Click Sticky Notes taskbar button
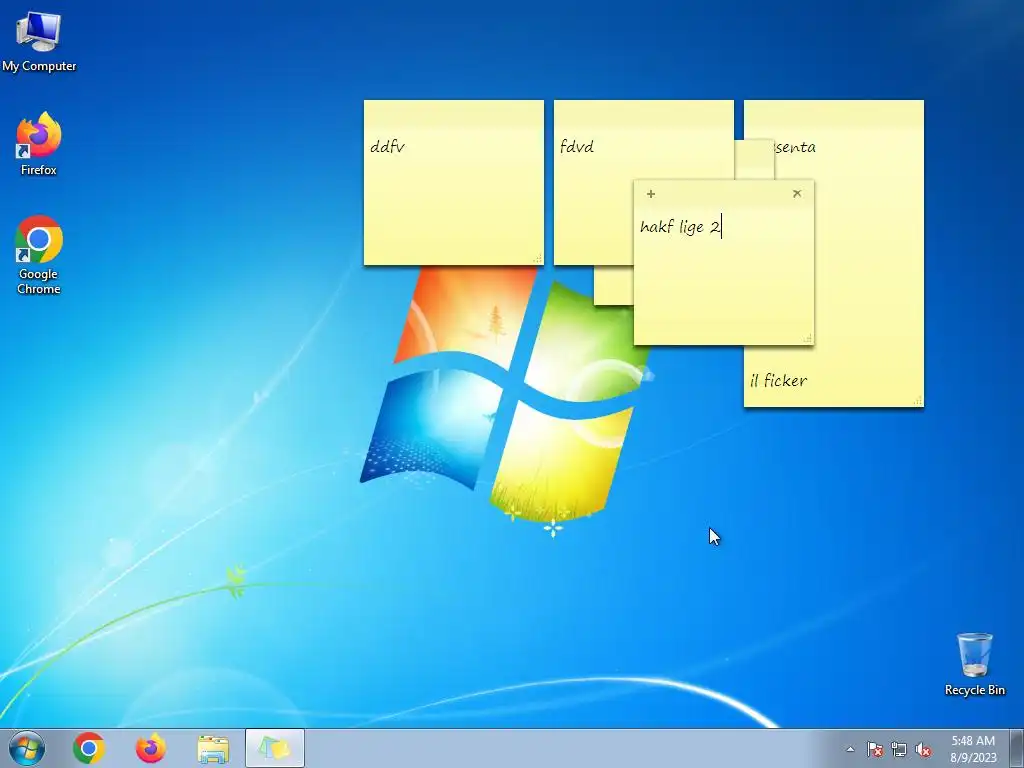Viewport: 1024px width, 768px height. click(x=275, y=748)
